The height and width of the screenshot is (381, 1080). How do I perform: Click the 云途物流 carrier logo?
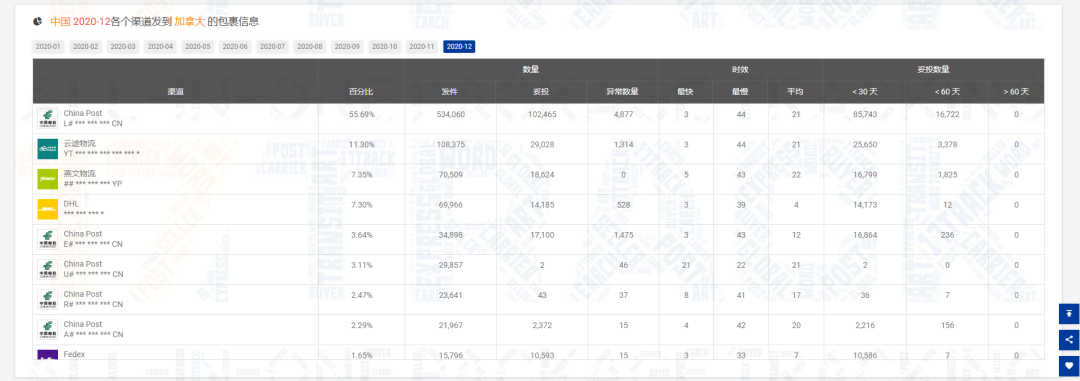click(x=48, y=149)
